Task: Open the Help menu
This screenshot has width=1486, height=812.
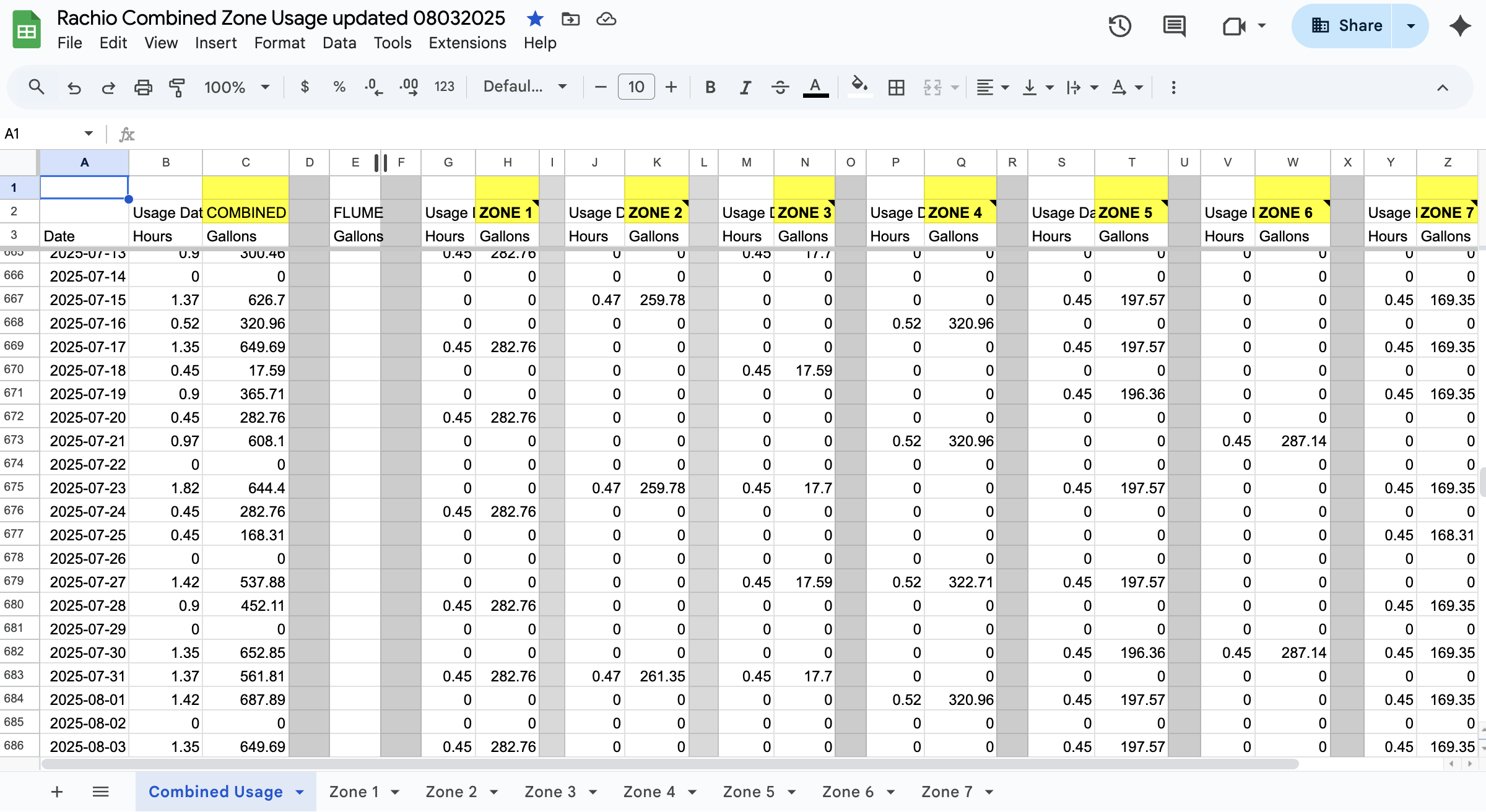Action: [540, 43]
